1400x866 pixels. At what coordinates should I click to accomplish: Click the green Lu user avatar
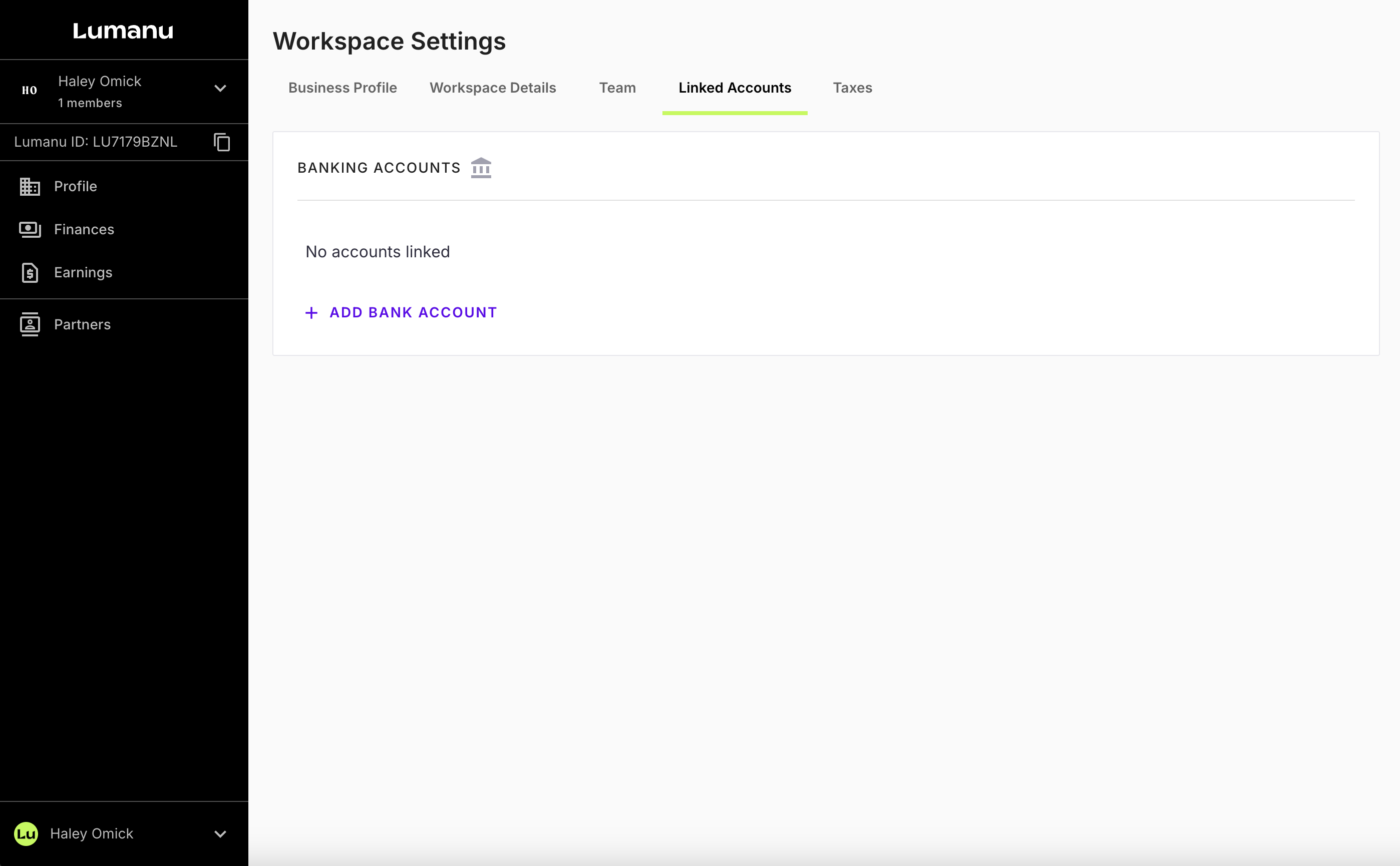click(x=26, y=834)
